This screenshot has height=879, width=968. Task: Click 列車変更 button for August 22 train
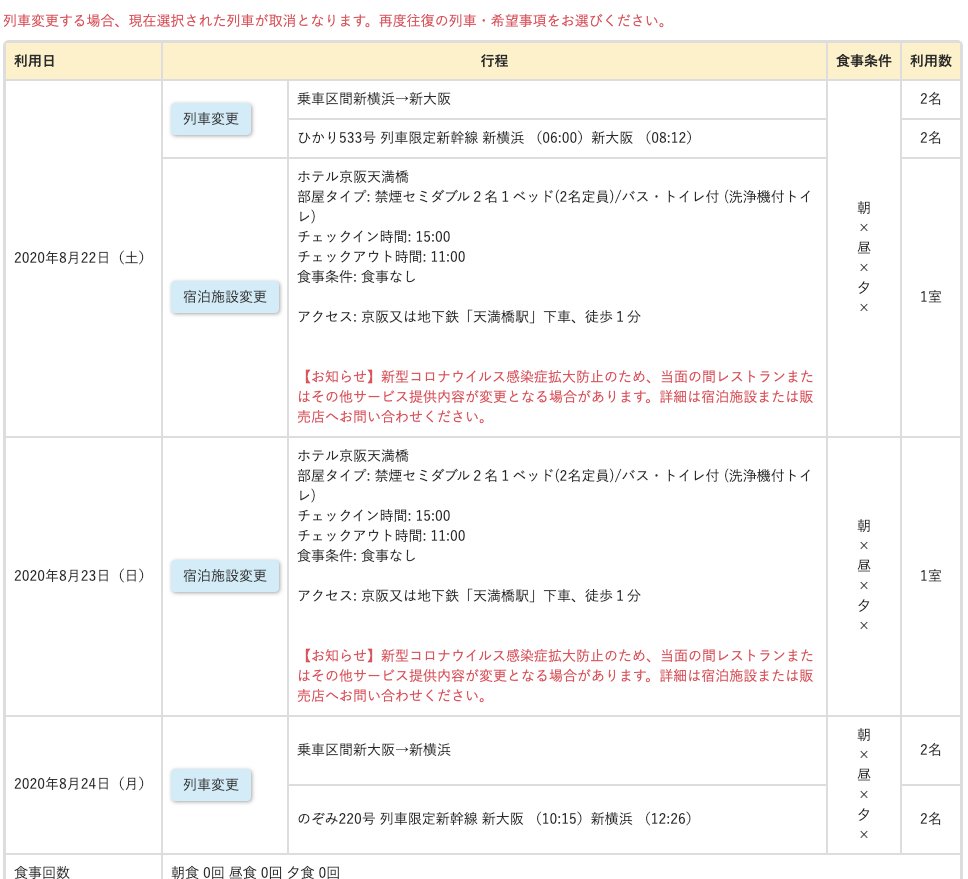(x=211, y=119)
